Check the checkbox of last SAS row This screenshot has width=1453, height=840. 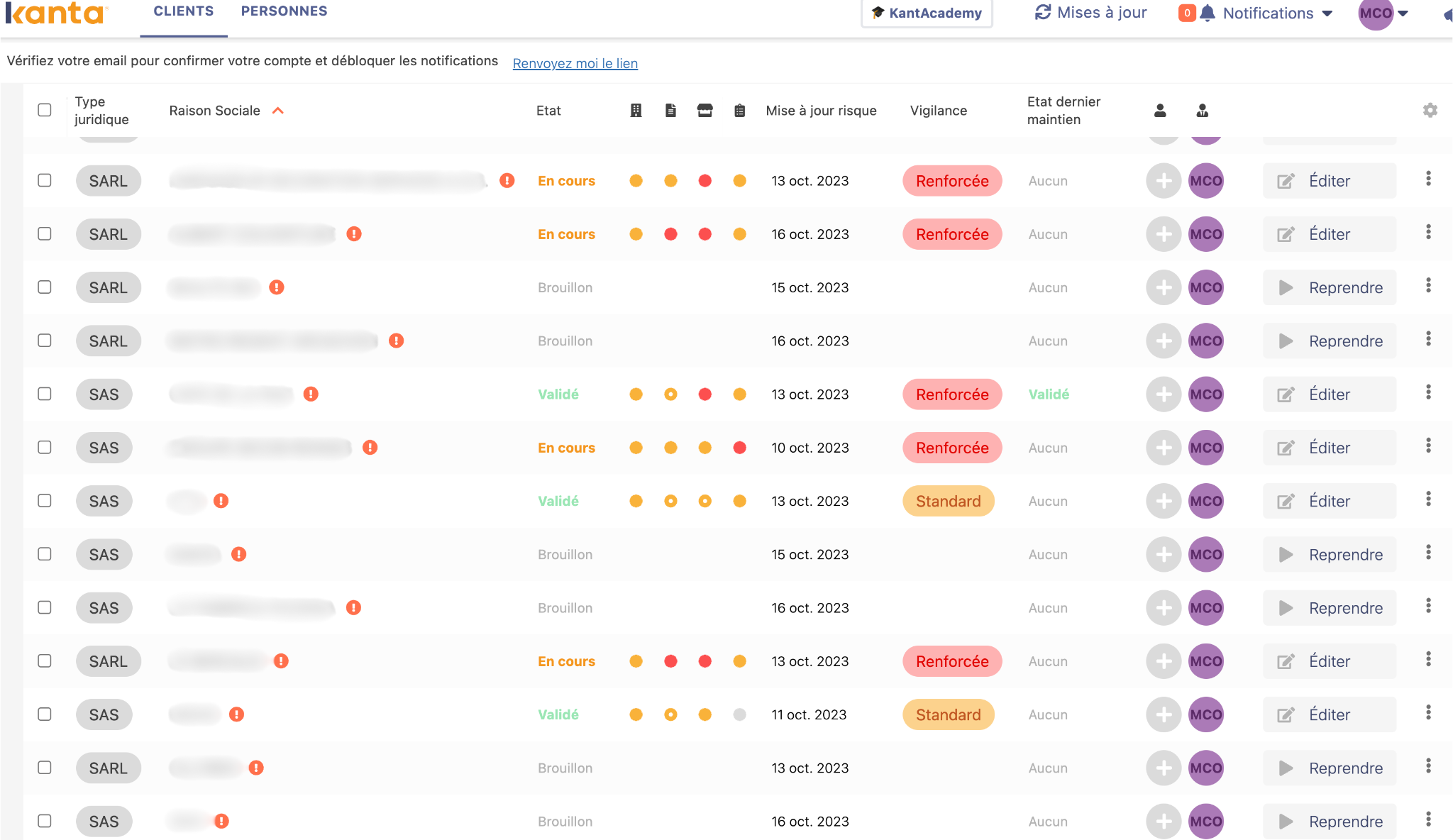45,821
